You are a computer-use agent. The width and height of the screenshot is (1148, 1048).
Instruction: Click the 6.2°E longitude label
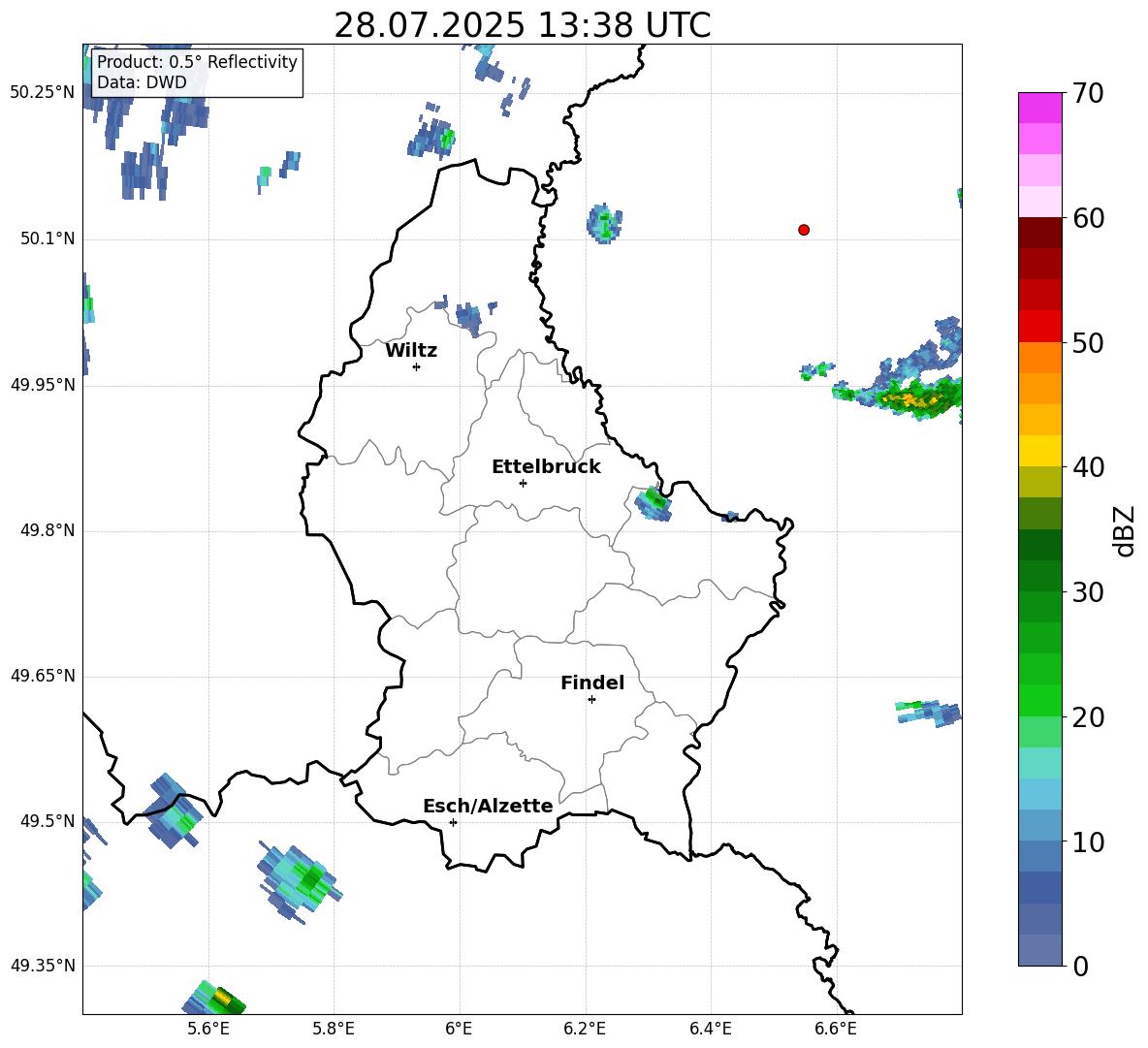point(585,1029)
